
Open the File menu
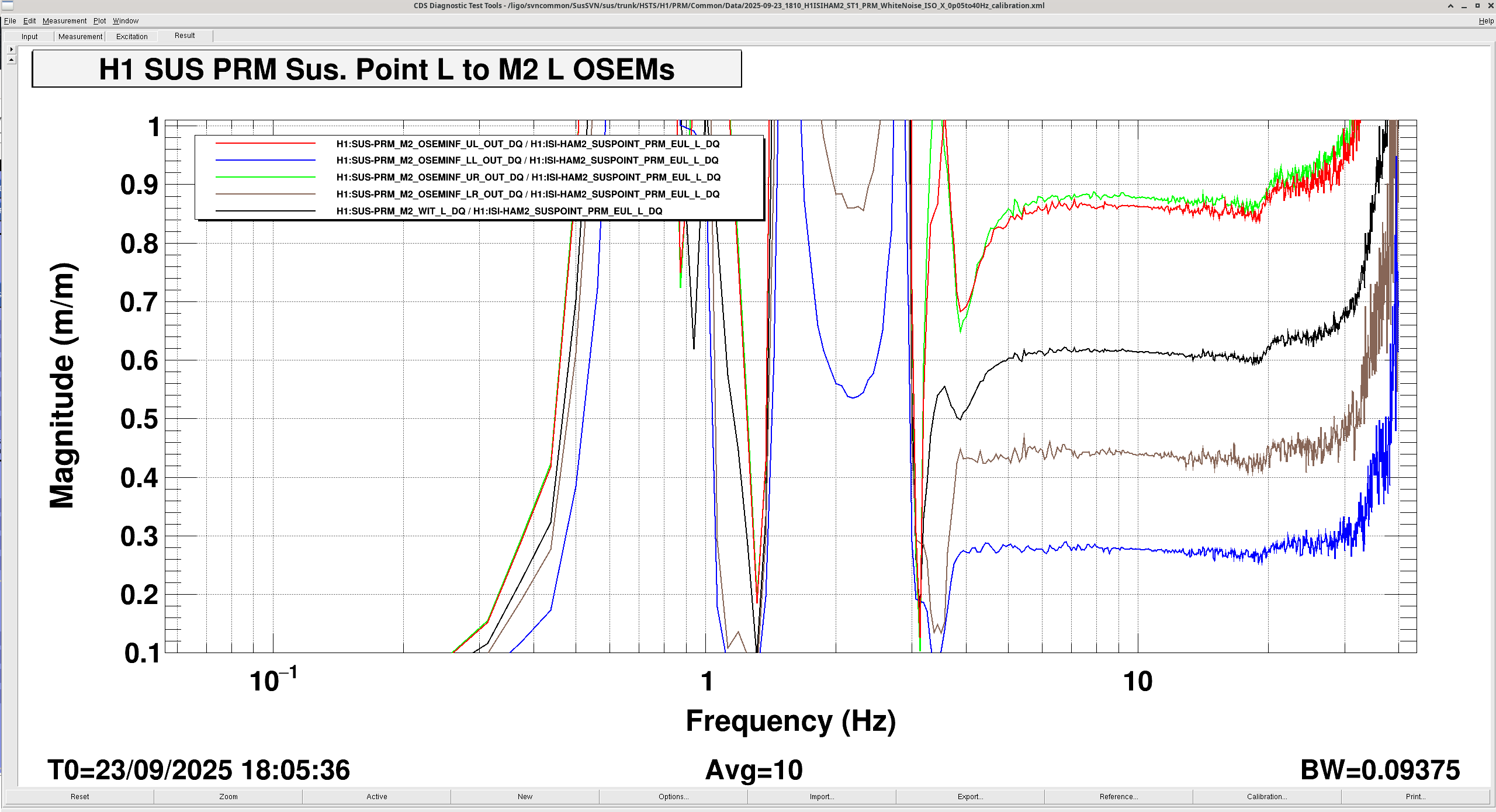tap(10, 21)
